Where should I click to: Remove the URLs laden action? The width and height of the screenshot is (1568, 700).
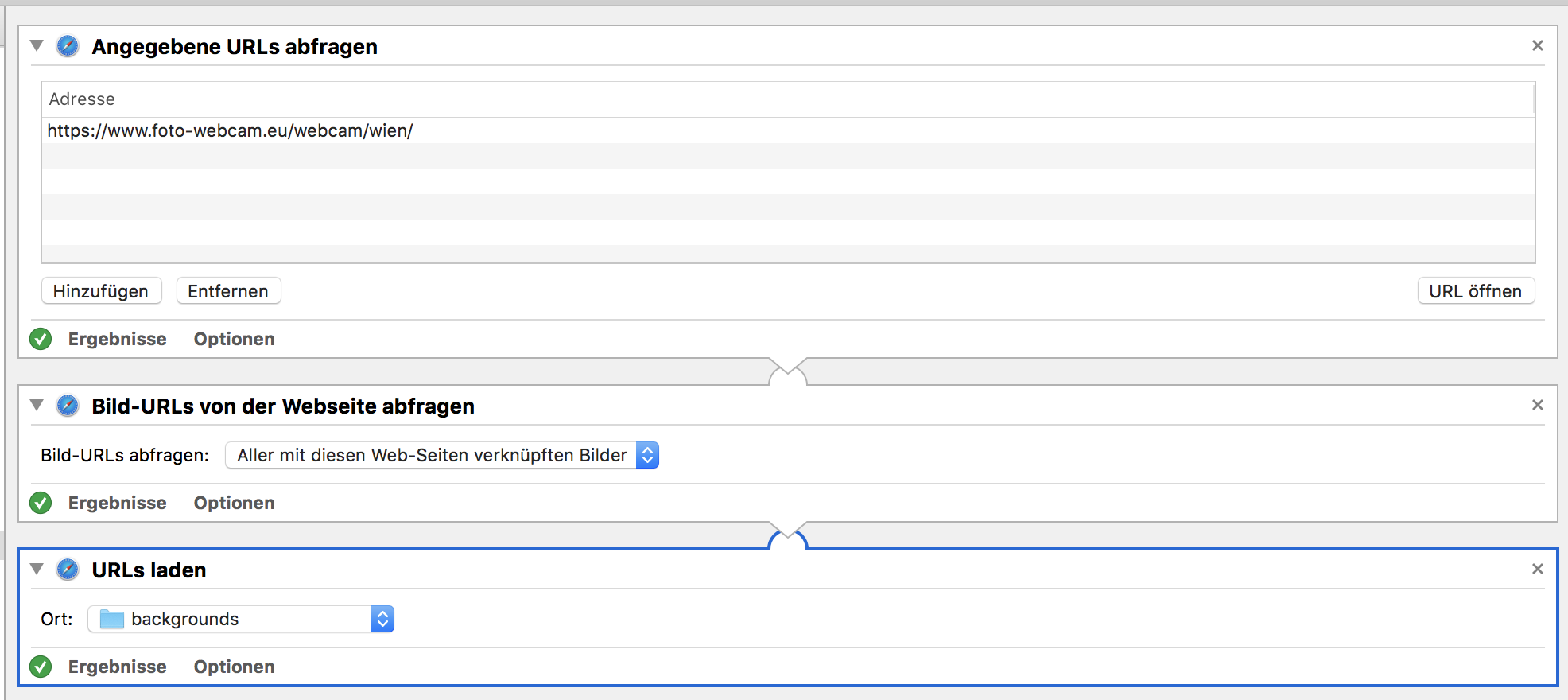1537,570
